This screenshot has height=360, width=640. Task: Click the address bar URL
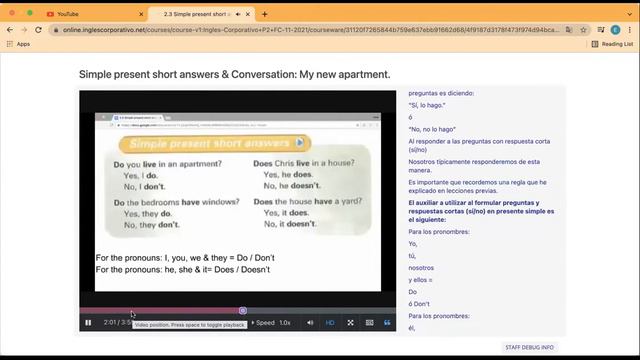(x=311, y=30)
